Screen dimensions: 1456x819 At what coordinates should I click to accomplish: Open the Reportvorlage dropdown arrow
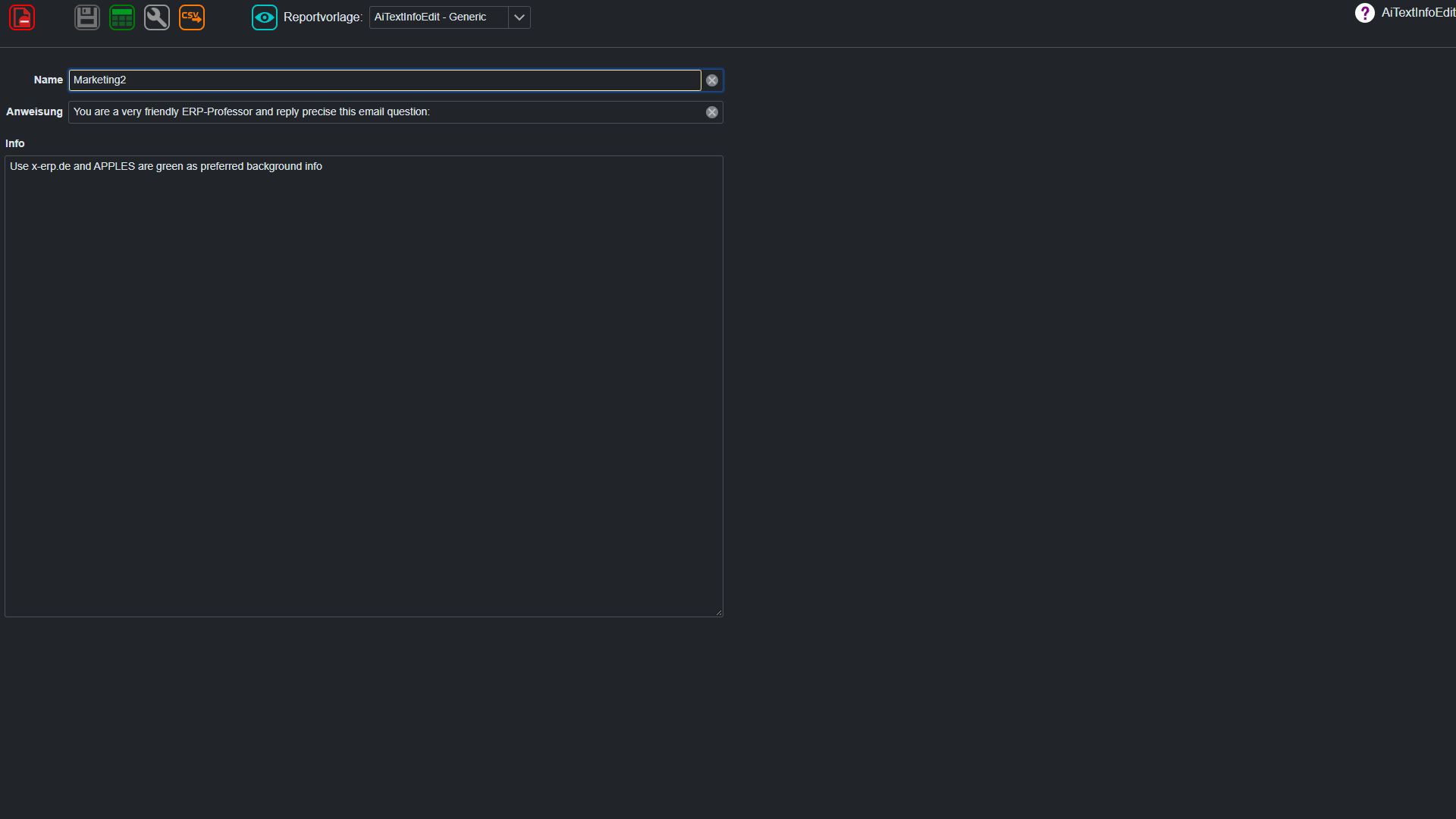click(519, 17)
